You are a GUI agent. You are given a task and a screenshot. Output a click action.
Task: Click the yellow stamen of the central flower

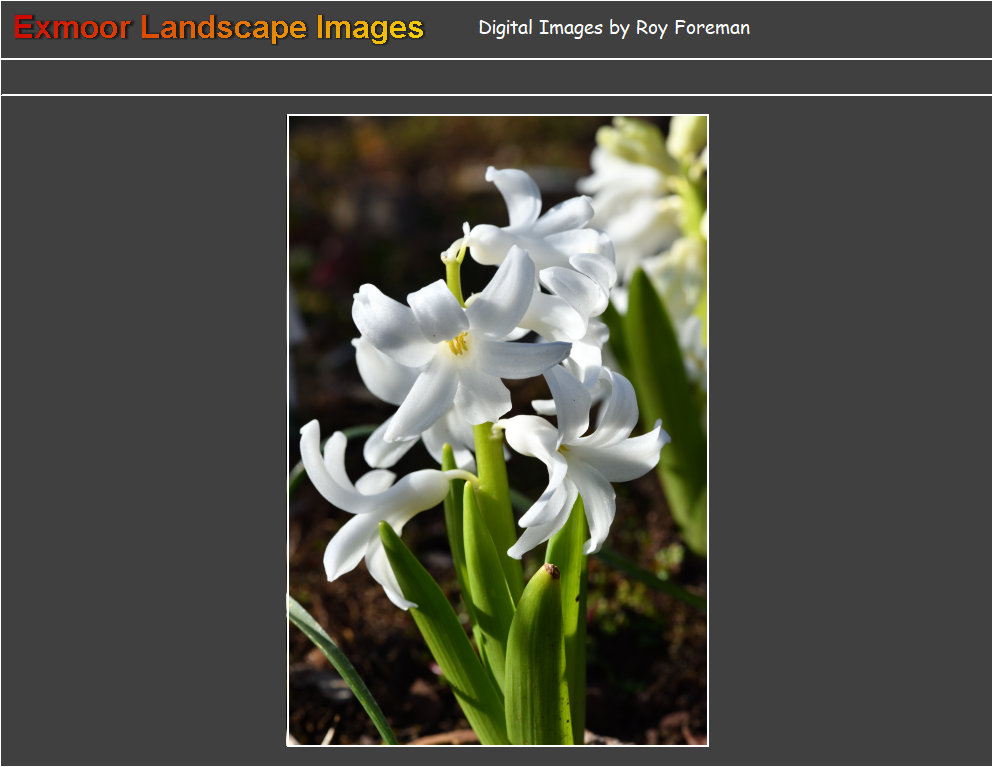click(458, 344)
